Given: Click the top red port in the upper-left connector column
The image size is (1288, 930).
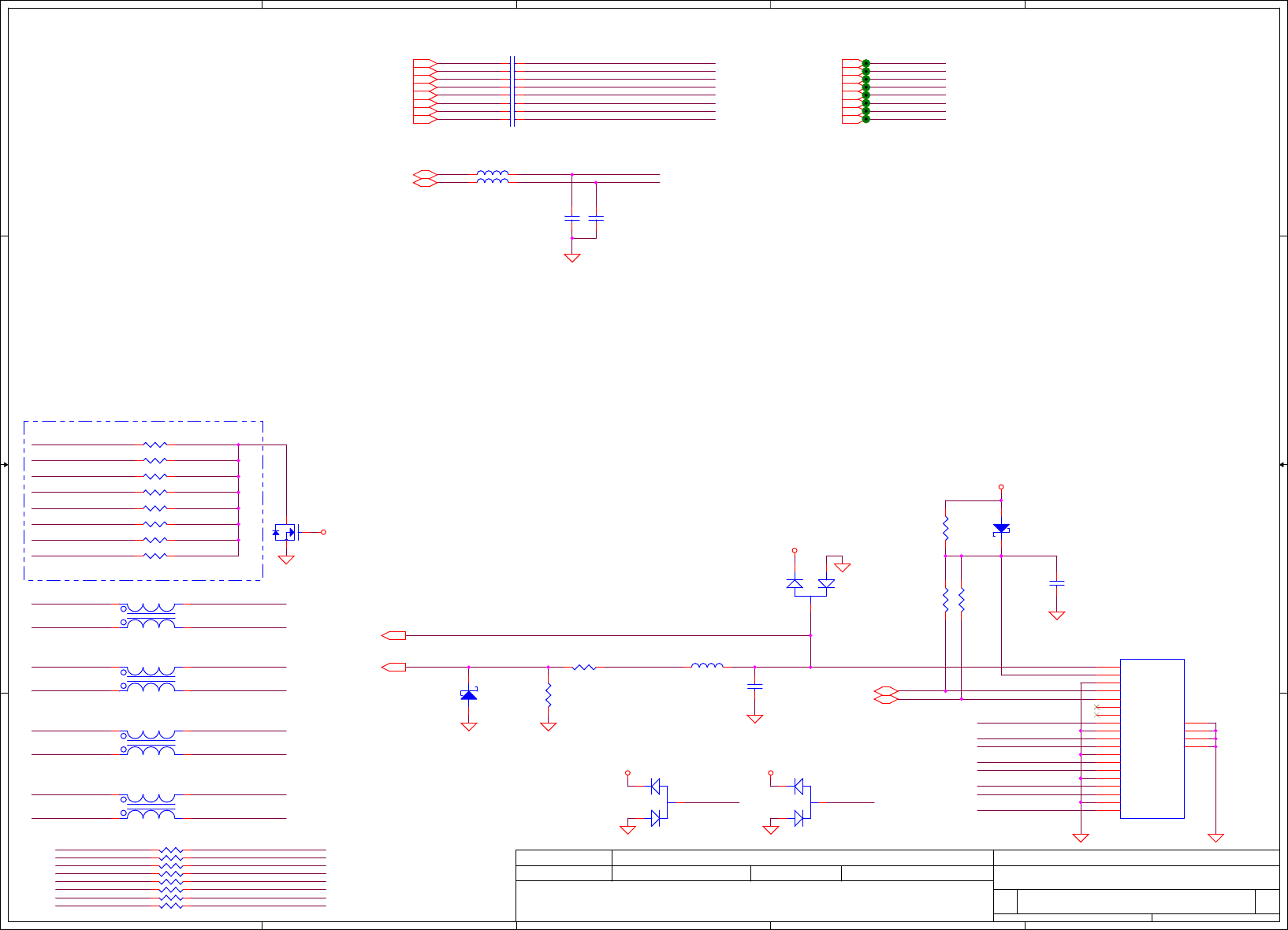Looking at the screenshot, I should pos(425,63).
